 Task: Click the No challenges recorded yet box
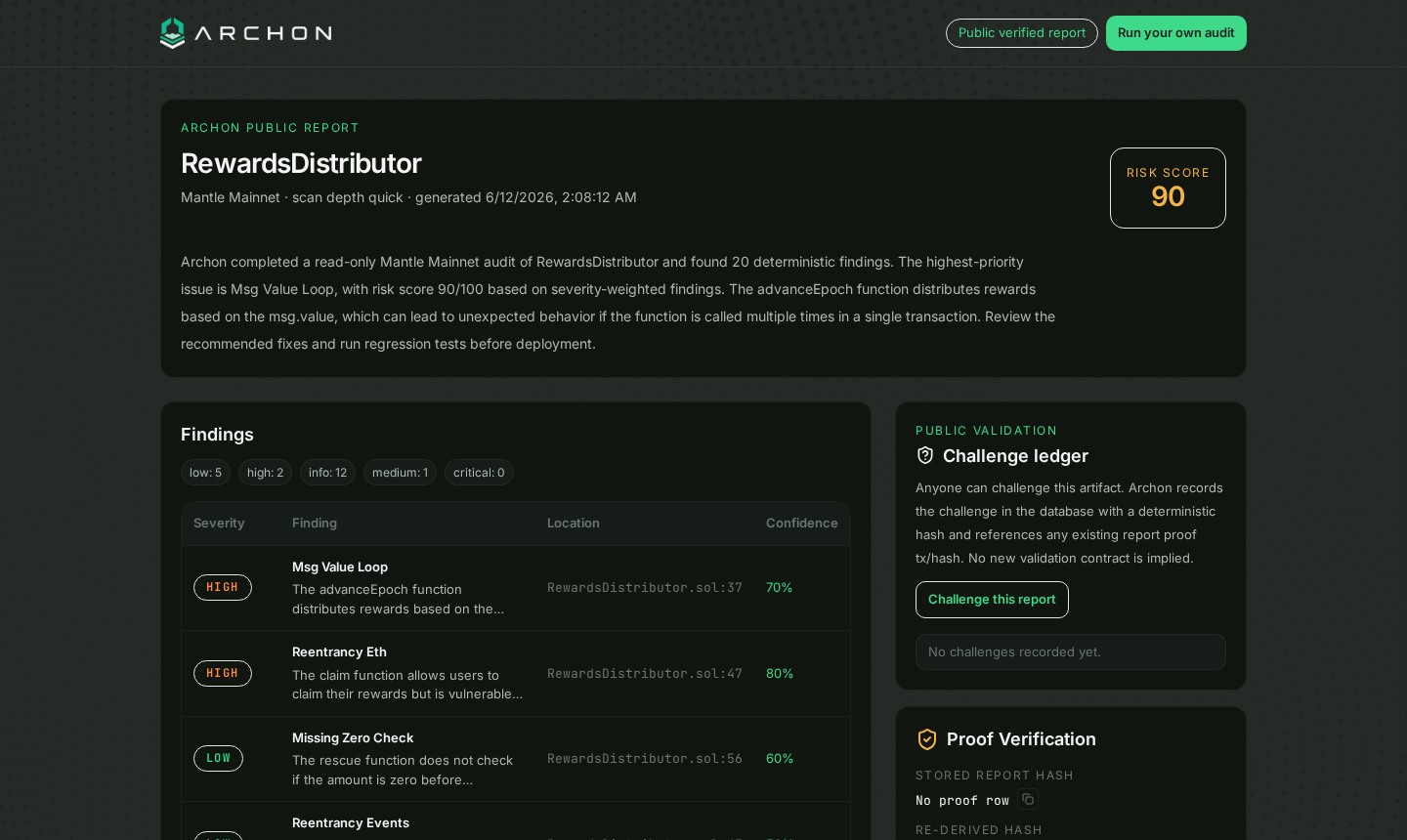click(x=1071, y=652)
